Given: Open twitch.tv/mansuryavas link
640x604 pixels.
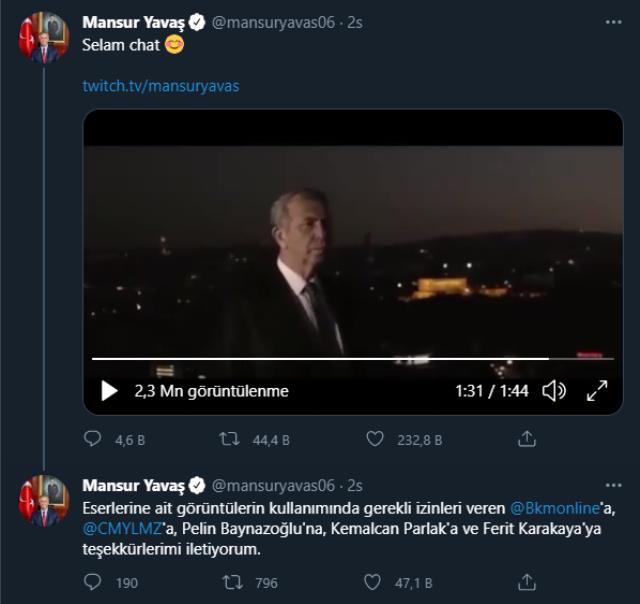Looking at the screenshot, I should coord(160,86).
